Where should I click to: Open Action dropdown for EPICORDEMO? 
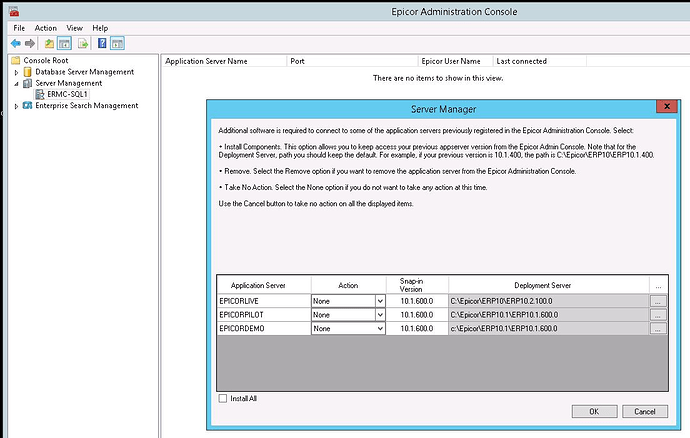[x=380, y=328]
